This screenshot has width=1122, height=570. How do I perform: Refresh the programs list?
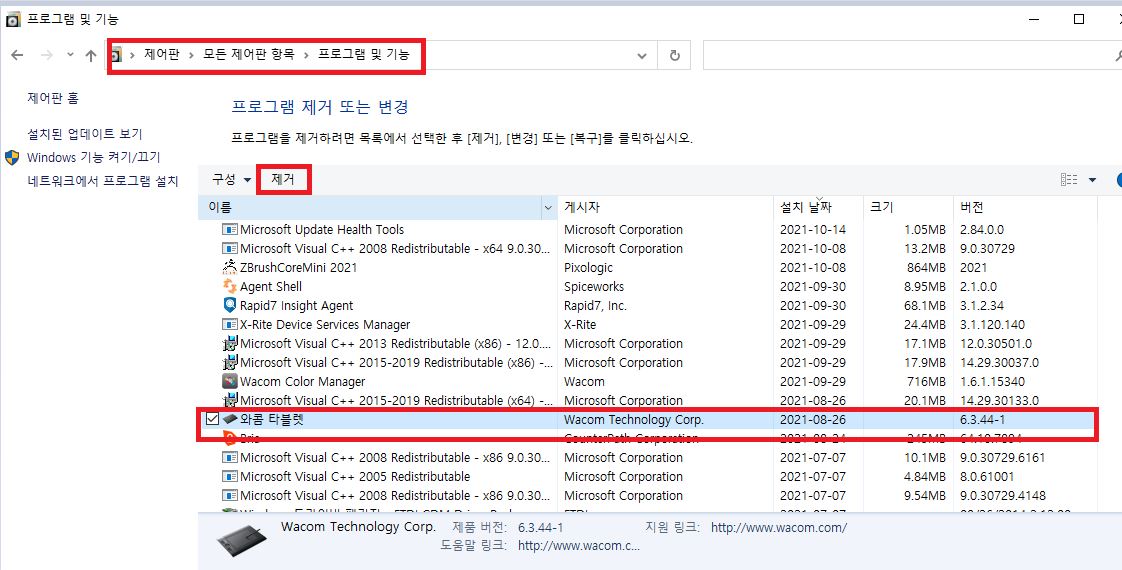[674, 56]
